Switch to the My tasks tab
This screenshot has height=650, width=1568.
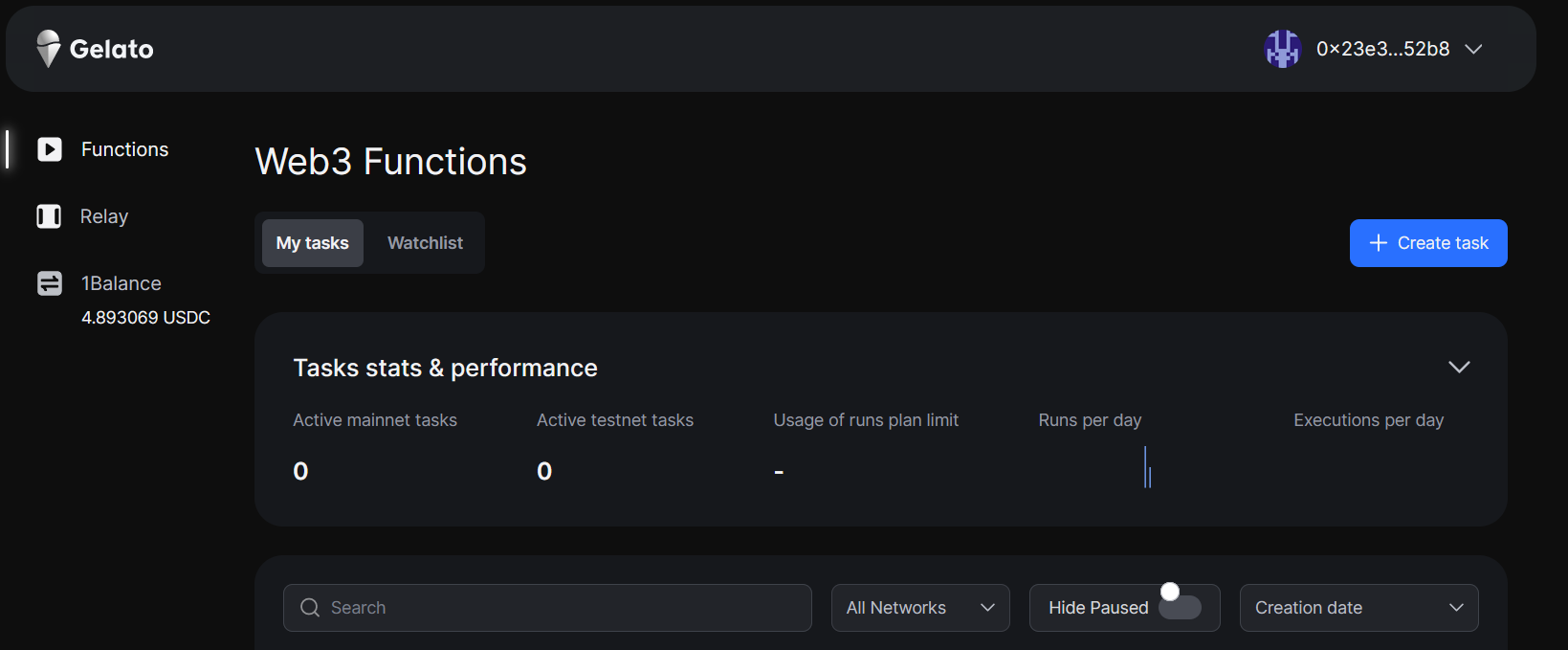tap(313, 243)
